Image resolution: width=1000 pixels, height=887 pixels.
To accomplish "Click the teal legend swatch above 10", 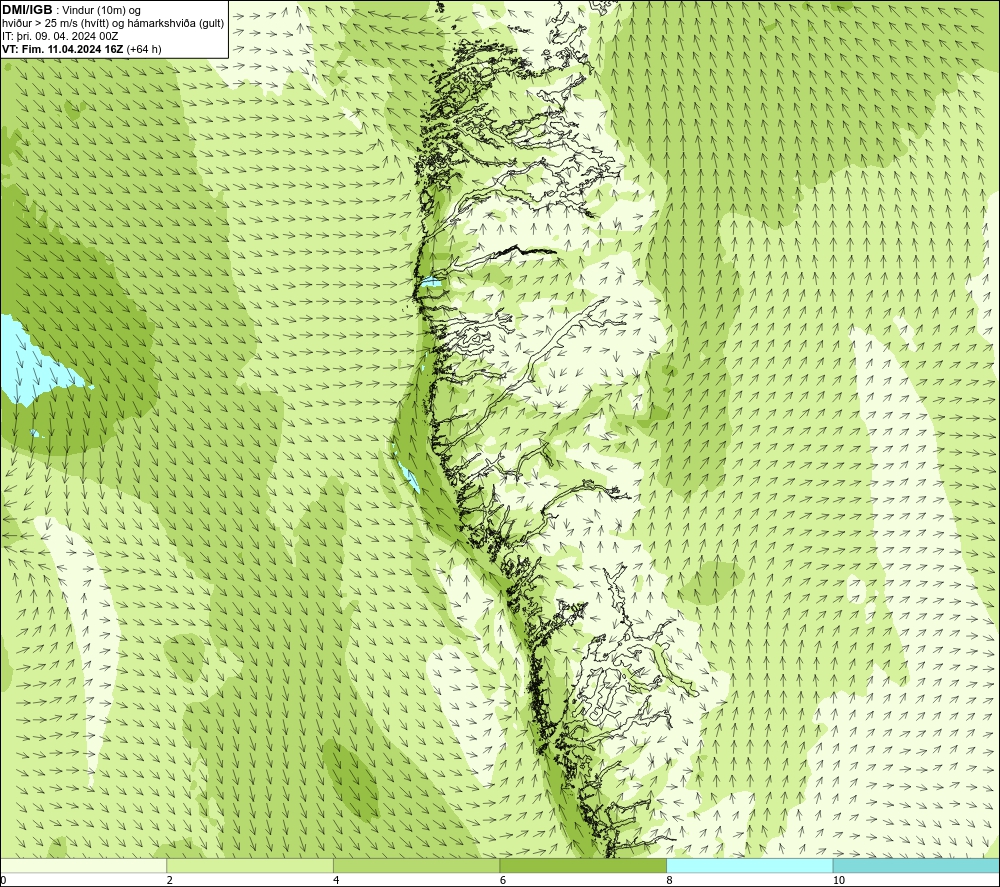I will (916, 866).
